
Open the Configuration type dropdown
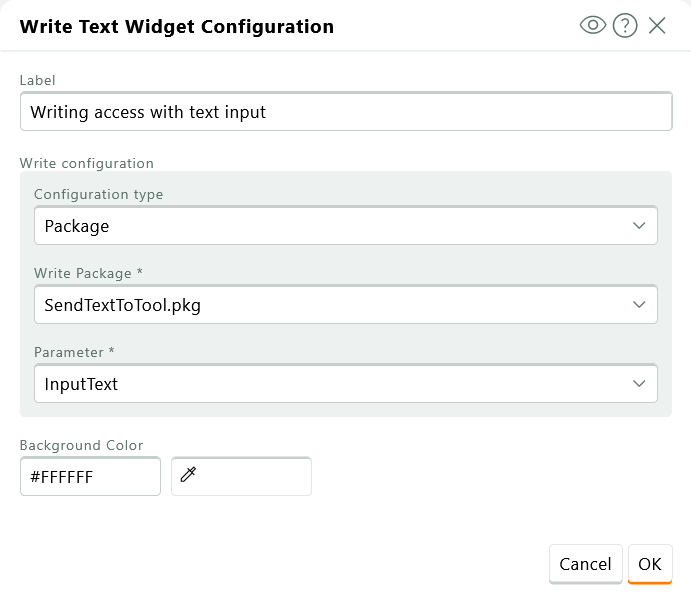pyautogui.click(x=346, y=226)
